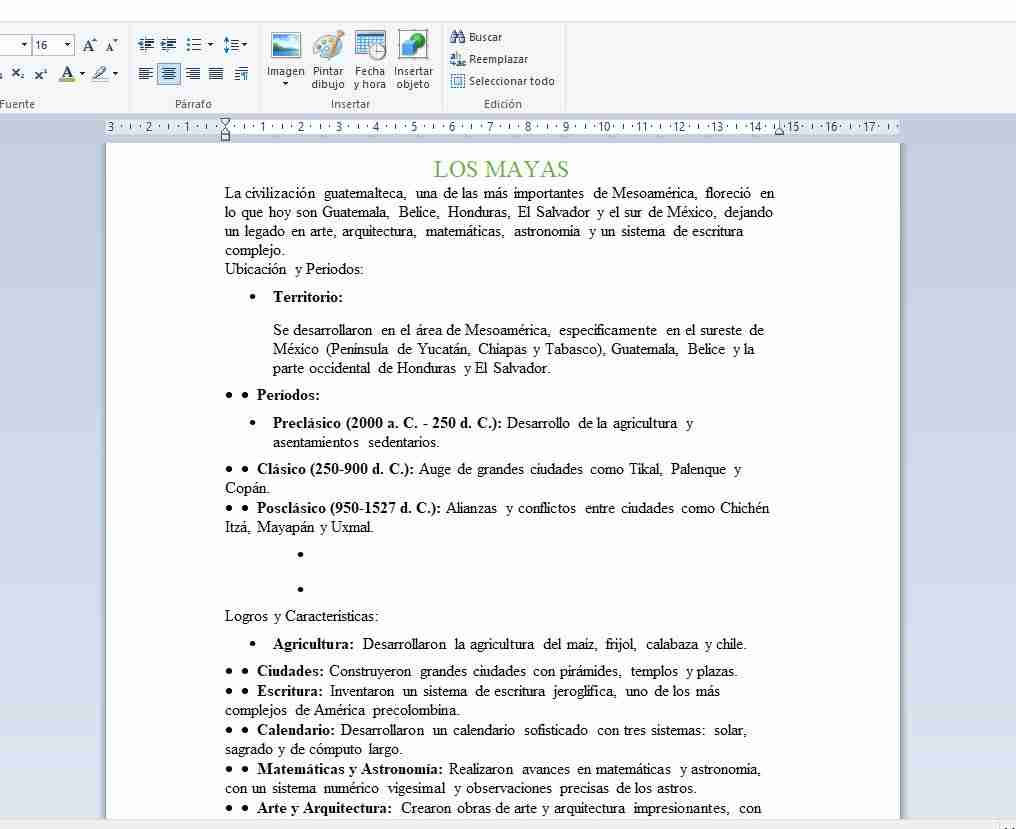
Task: Click 'Preclásico (2000 a. C. - 250 d. C.):' text
Action: [x=387, y=423]
